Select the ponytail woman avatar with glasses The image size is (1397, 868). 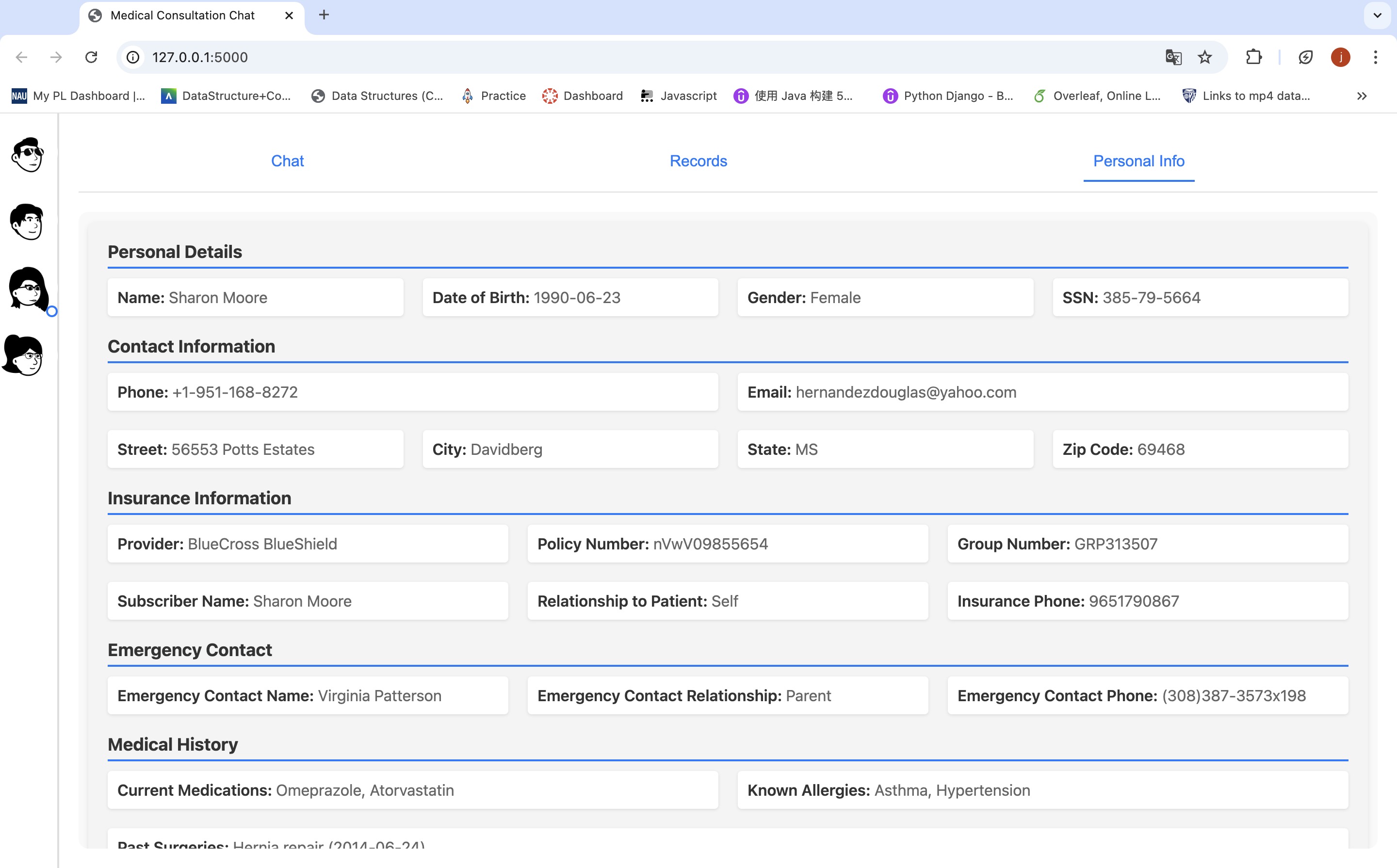pos(24,356)
